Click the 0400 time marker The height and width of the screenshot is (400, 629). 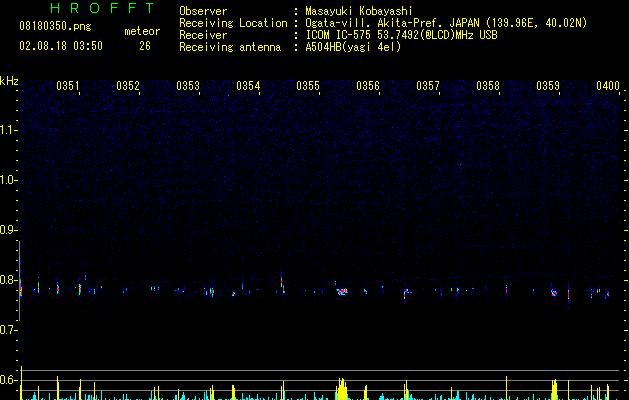[608, 86]
